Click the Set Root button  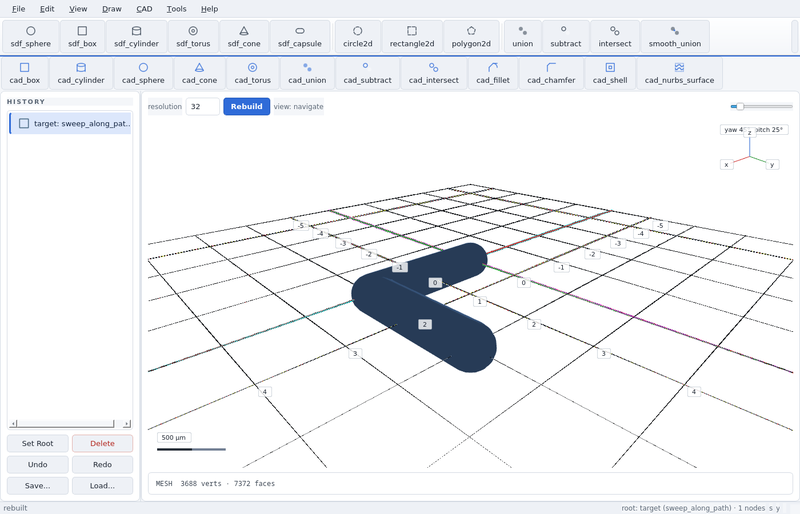pos(37,443)
